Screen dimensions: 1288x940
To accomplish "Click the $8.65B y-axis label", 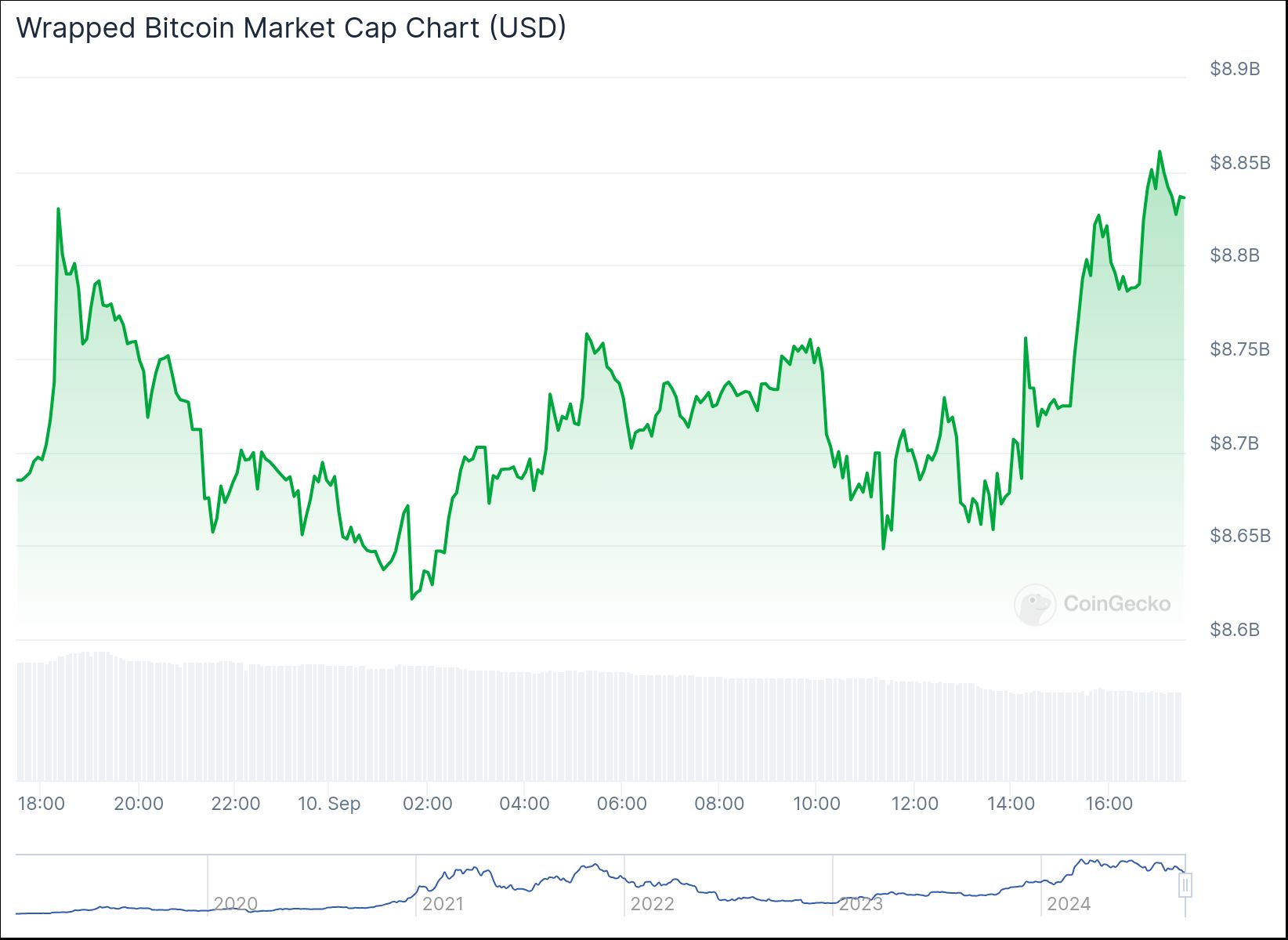I will (1239, 536).
